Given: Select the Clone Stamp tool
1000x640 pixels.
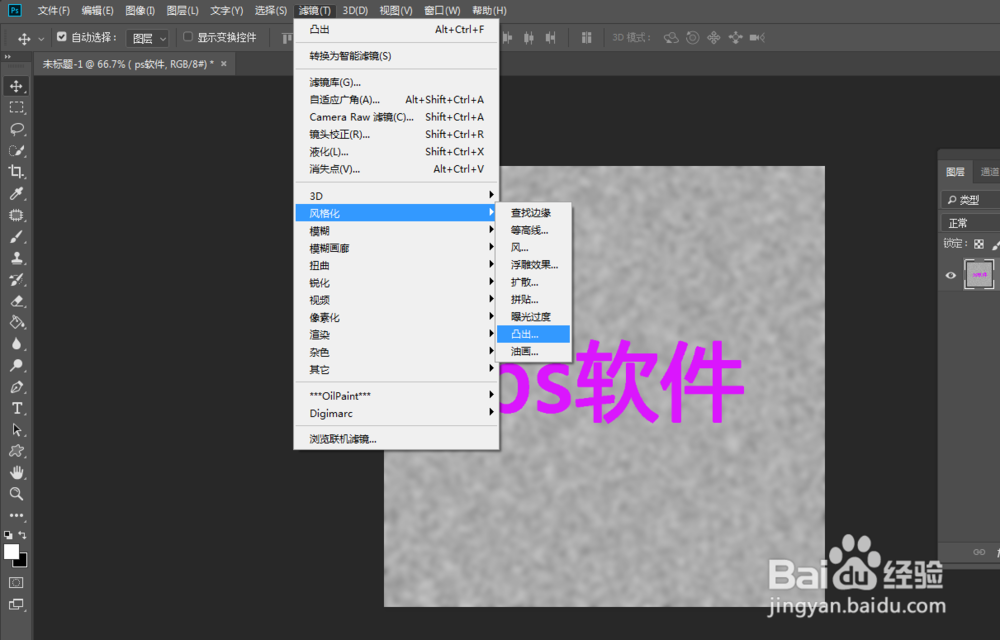Looking at the screenshot, I should (x=17, y=258).
